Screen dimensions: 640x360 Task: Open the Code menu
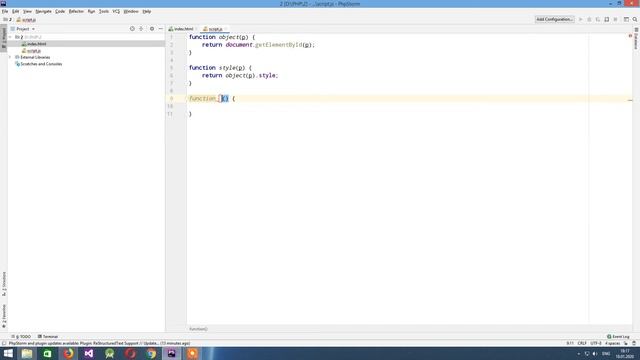click(x=60, y=11)
